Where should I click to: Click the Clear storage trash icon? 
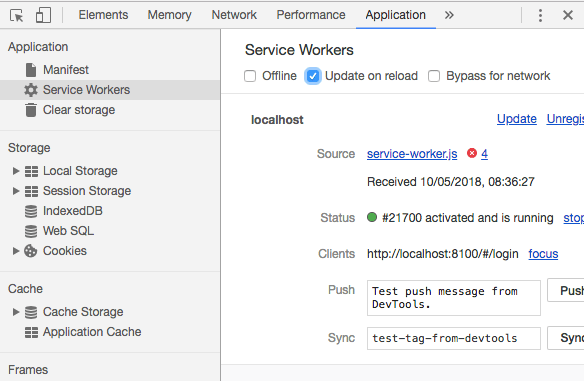tap(31, 110)
